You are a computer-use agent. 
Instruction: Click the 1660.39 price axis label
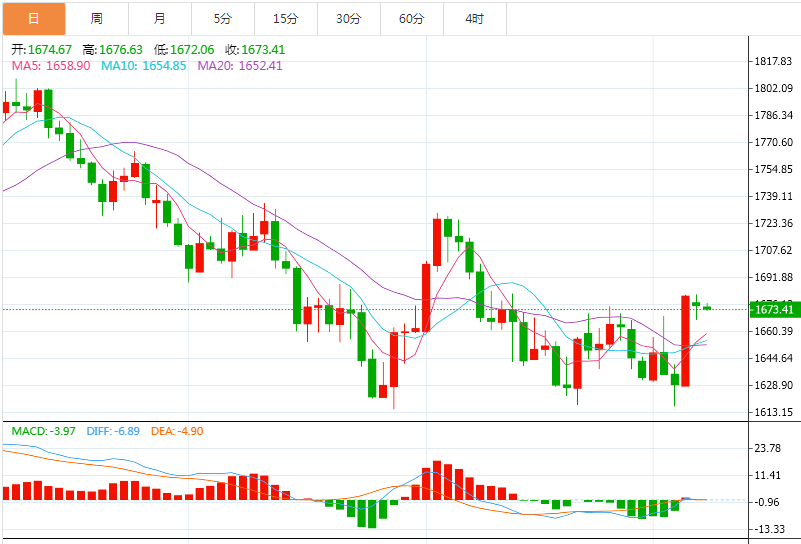pos(773,332)
